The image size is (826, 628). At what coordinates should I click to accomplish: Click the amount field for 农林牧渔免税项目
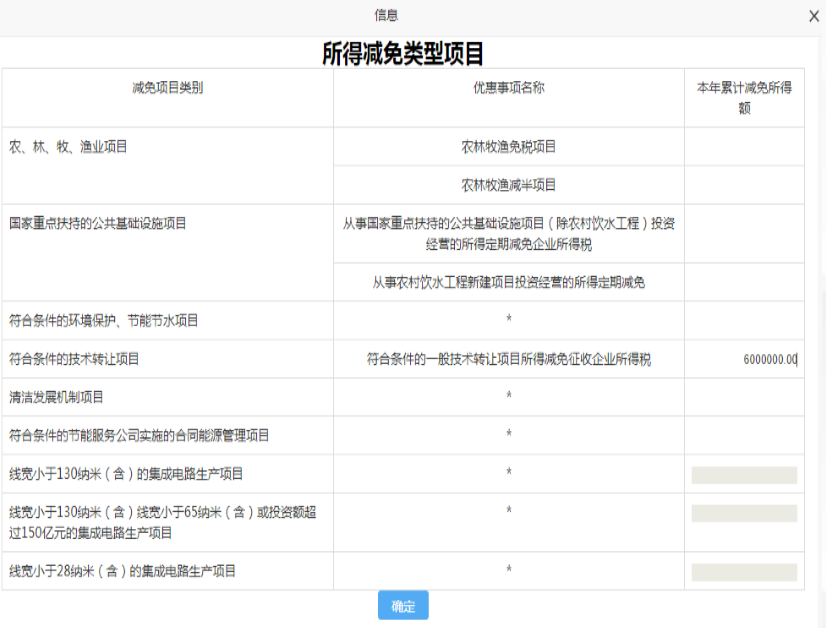[744, 146]
